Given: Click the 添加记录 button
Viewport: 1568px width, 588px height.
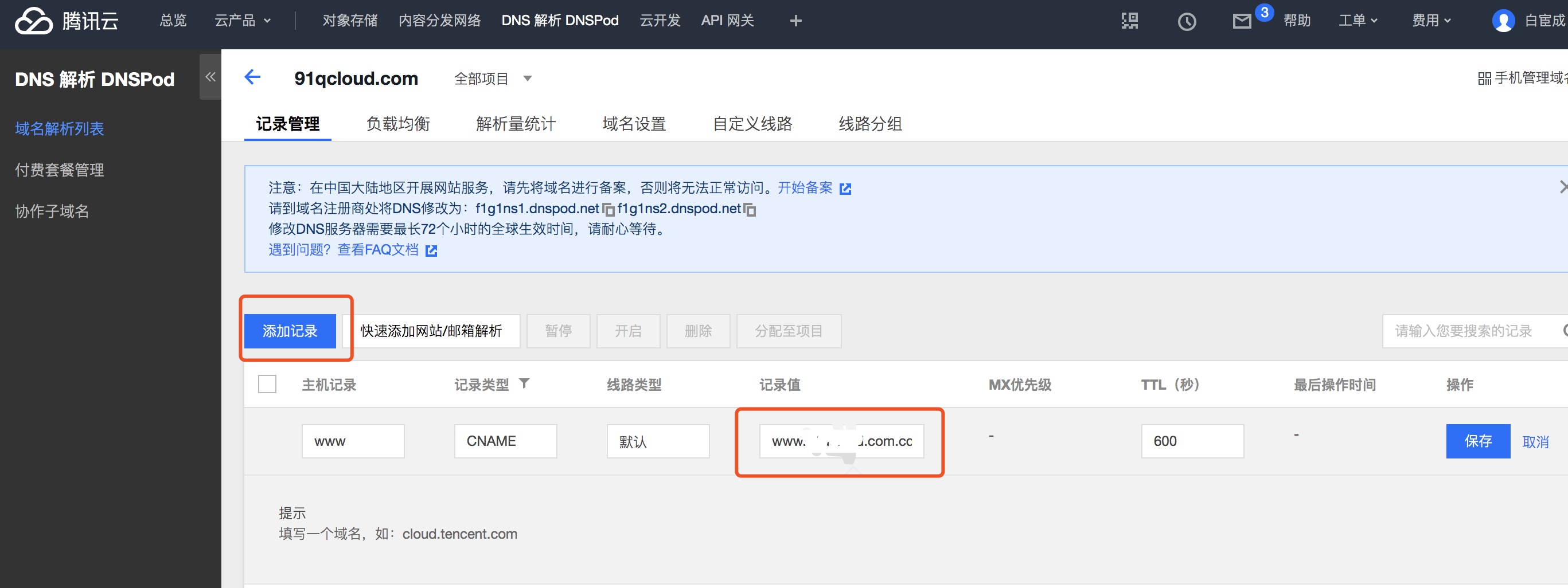Looking at the screenshot, I should pyautogui.click(x=290, y=331).
